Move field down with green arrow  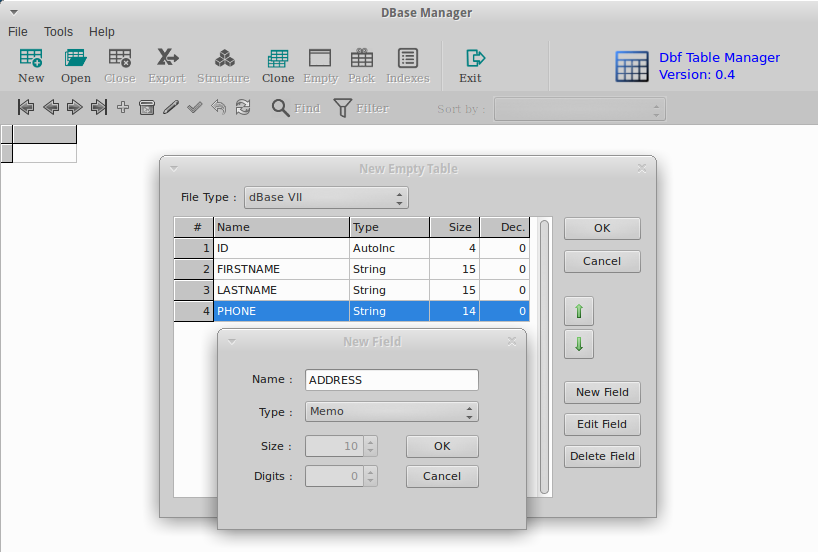579,344
